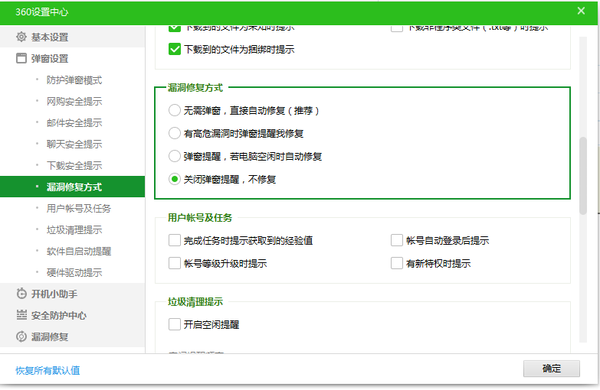Enable 开启空闲提醒 checkbox
The image size is (600, 390).
(174, 325)
